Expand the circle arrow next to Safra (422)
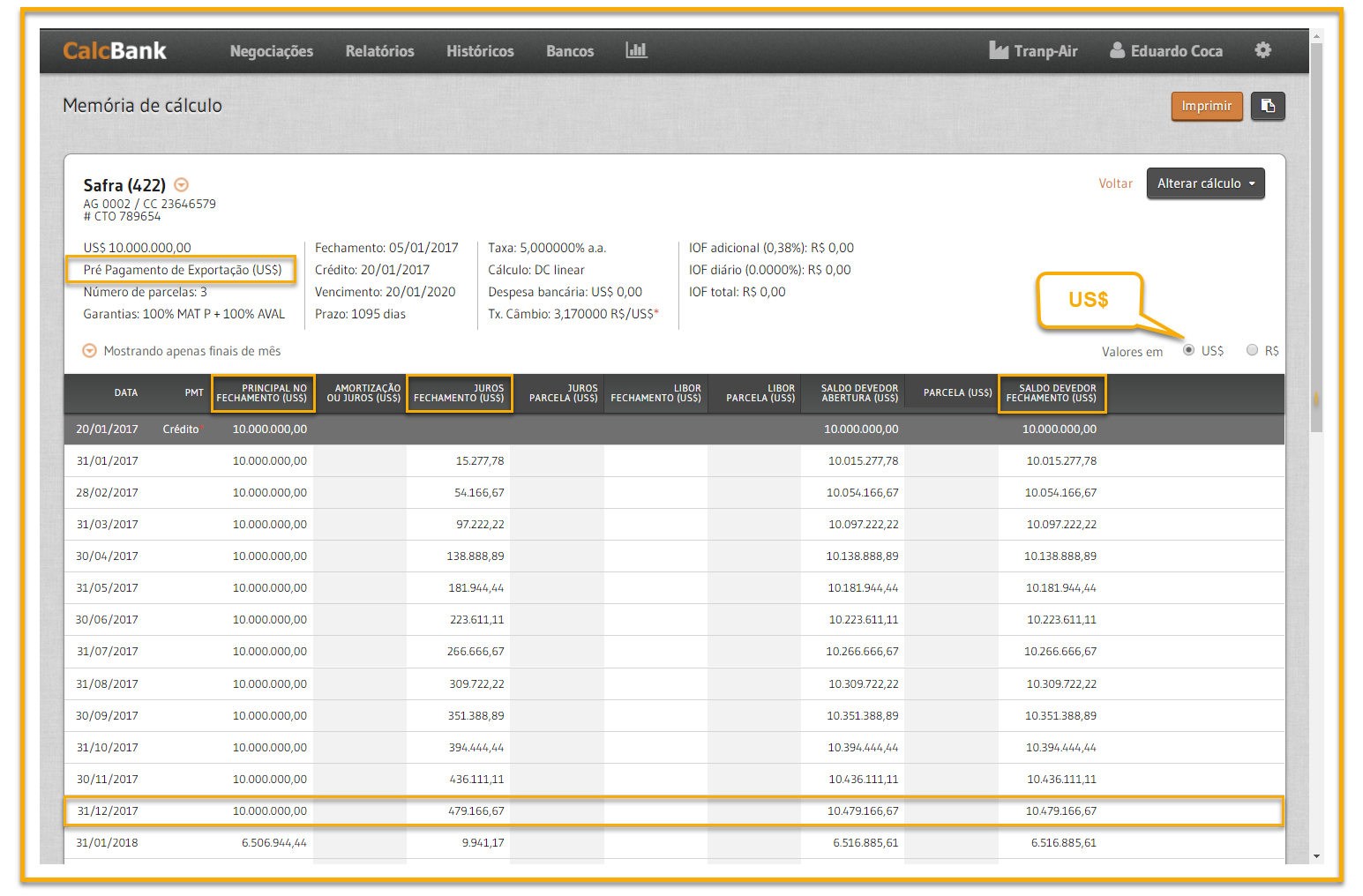Viewport: 1363px width, 896px height. [181, 184]
